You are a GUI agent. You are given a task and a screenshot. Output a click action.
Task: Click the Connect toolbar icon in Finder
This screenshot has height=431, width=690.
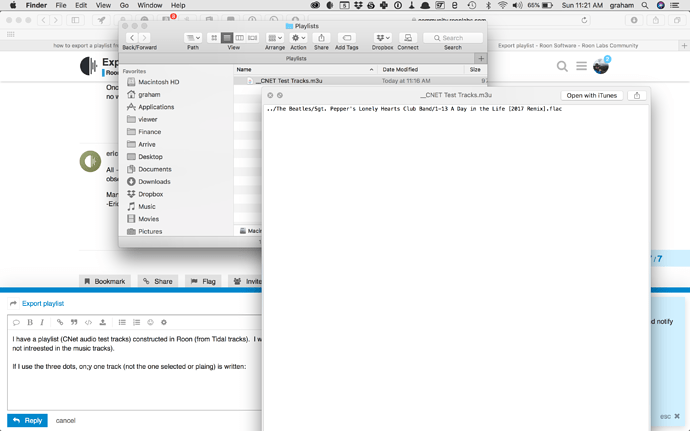tap(408, 38)
